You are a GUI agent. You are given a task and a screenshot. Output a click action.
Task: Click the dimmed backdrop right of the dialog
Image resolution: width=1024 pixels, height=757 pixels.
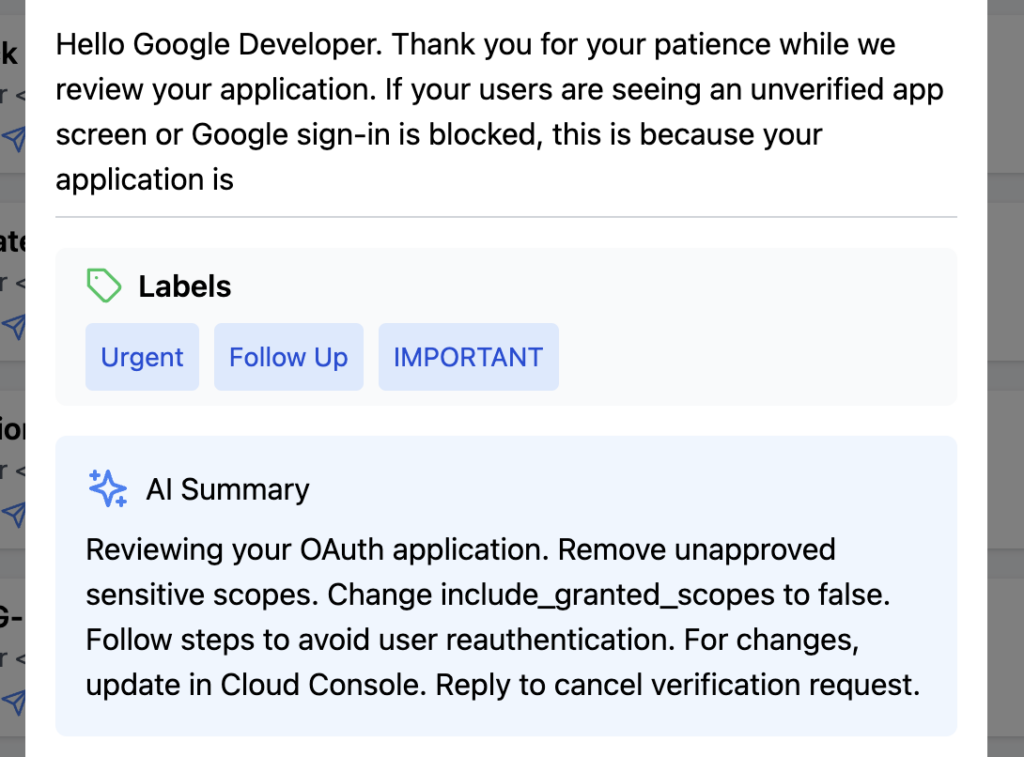(1006, 379)
